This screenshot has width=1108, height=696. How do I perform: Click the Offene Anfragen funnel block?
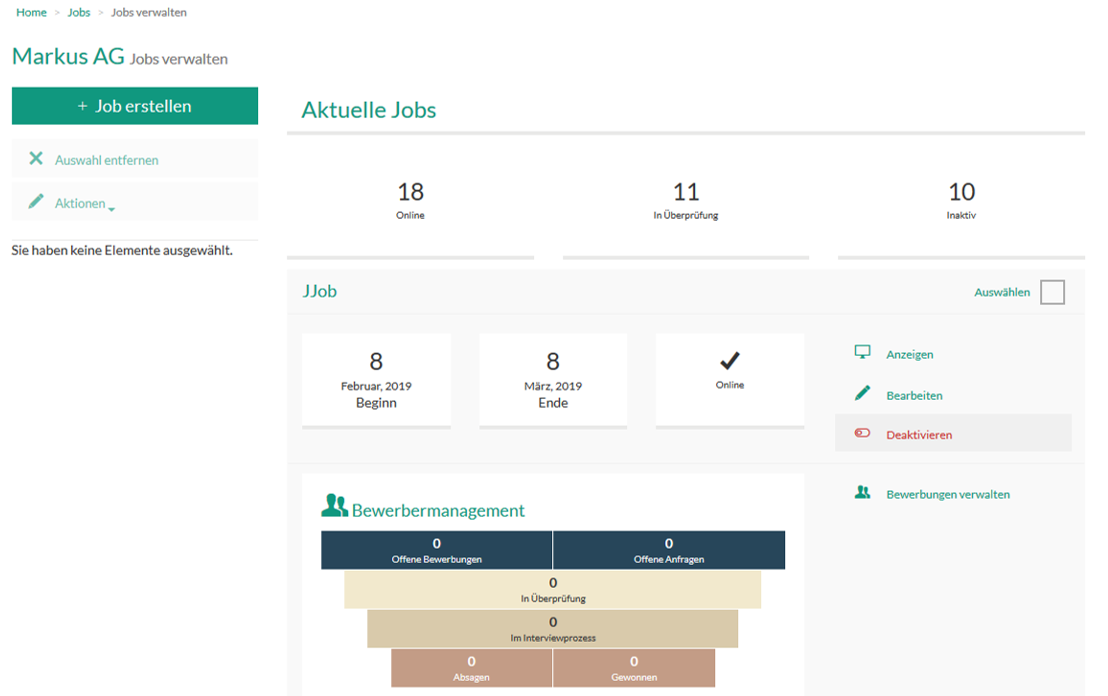click(668, 550)
